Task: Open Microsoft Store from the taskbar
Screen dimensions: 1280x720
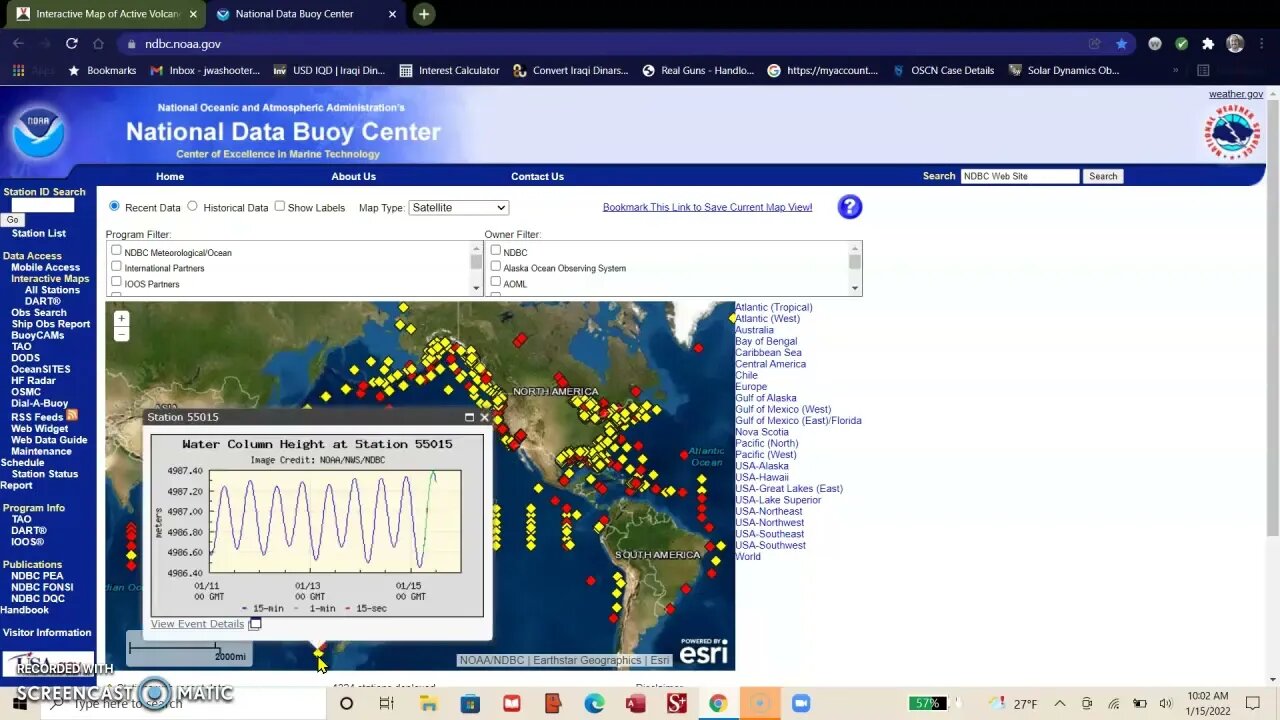Action: [470, 704]
